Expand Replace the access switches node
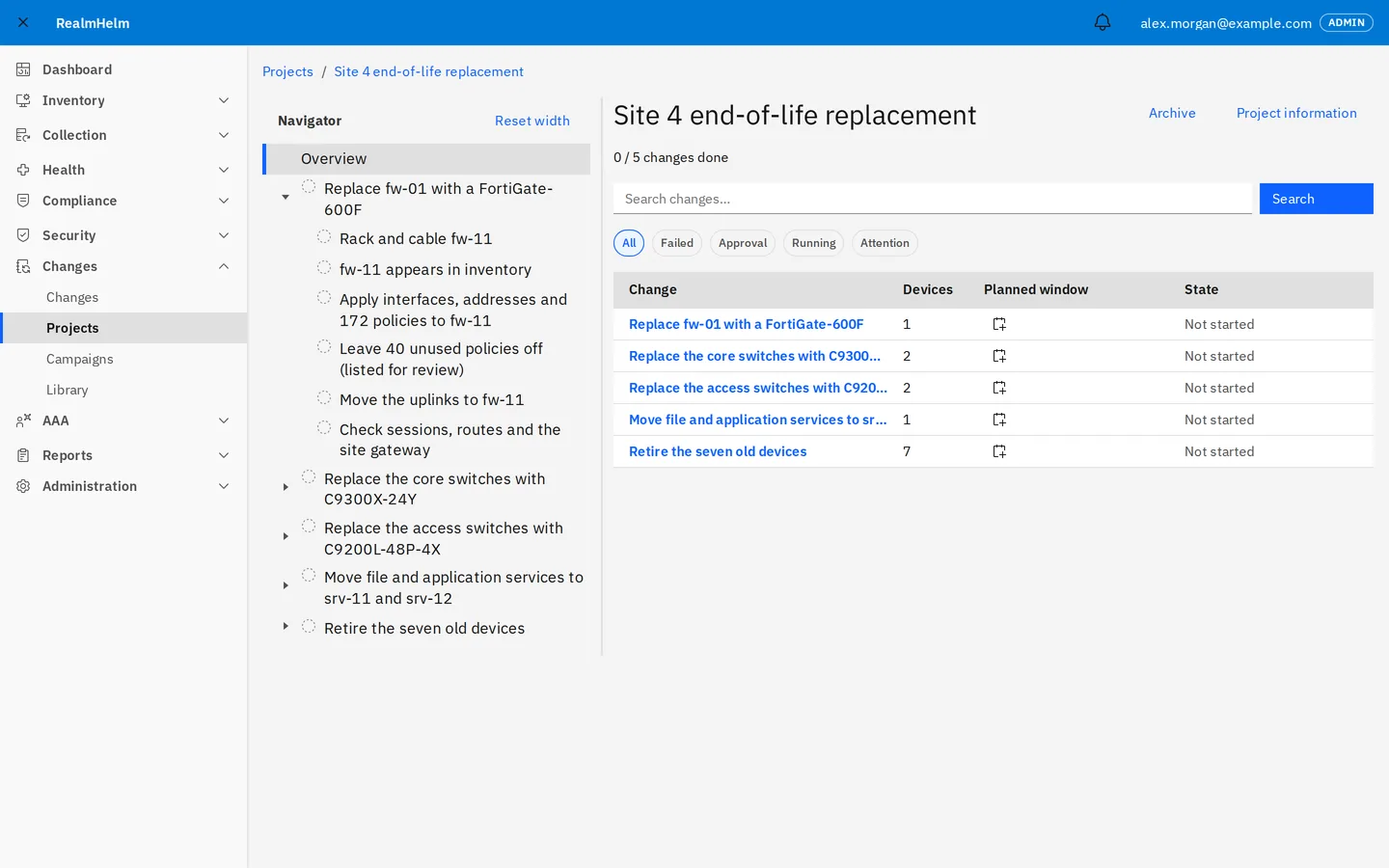The image size is (1389, 868). click(x=286, y=536)
